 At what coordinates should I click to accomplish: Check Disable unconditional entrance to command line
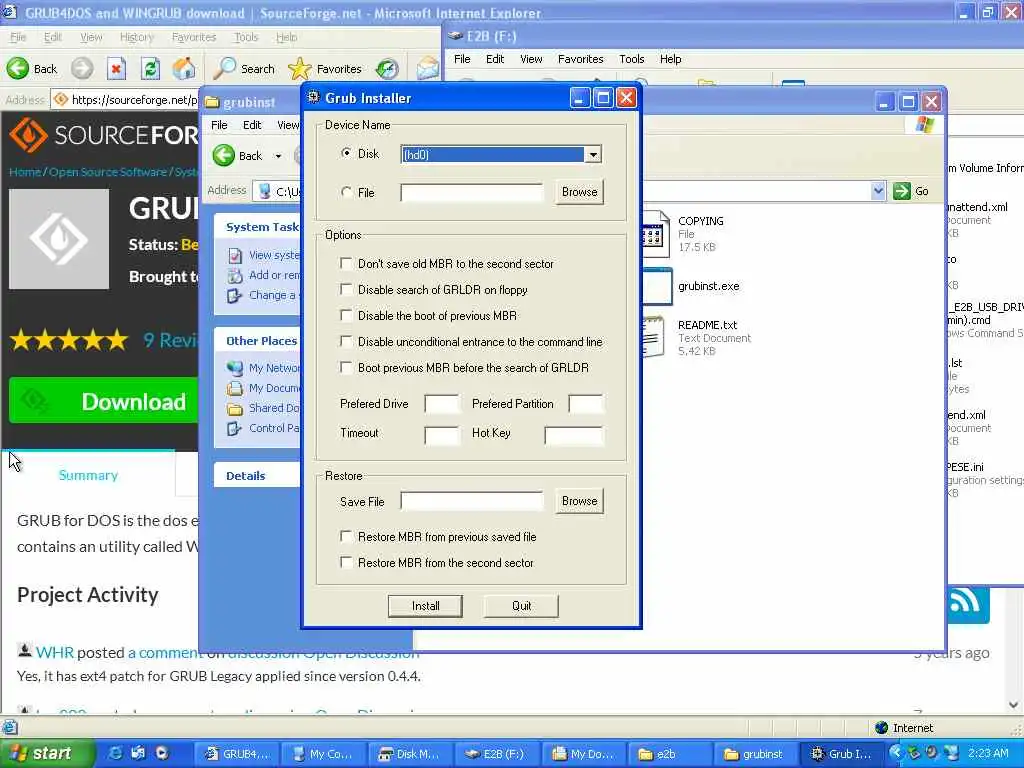coord(346,342)
